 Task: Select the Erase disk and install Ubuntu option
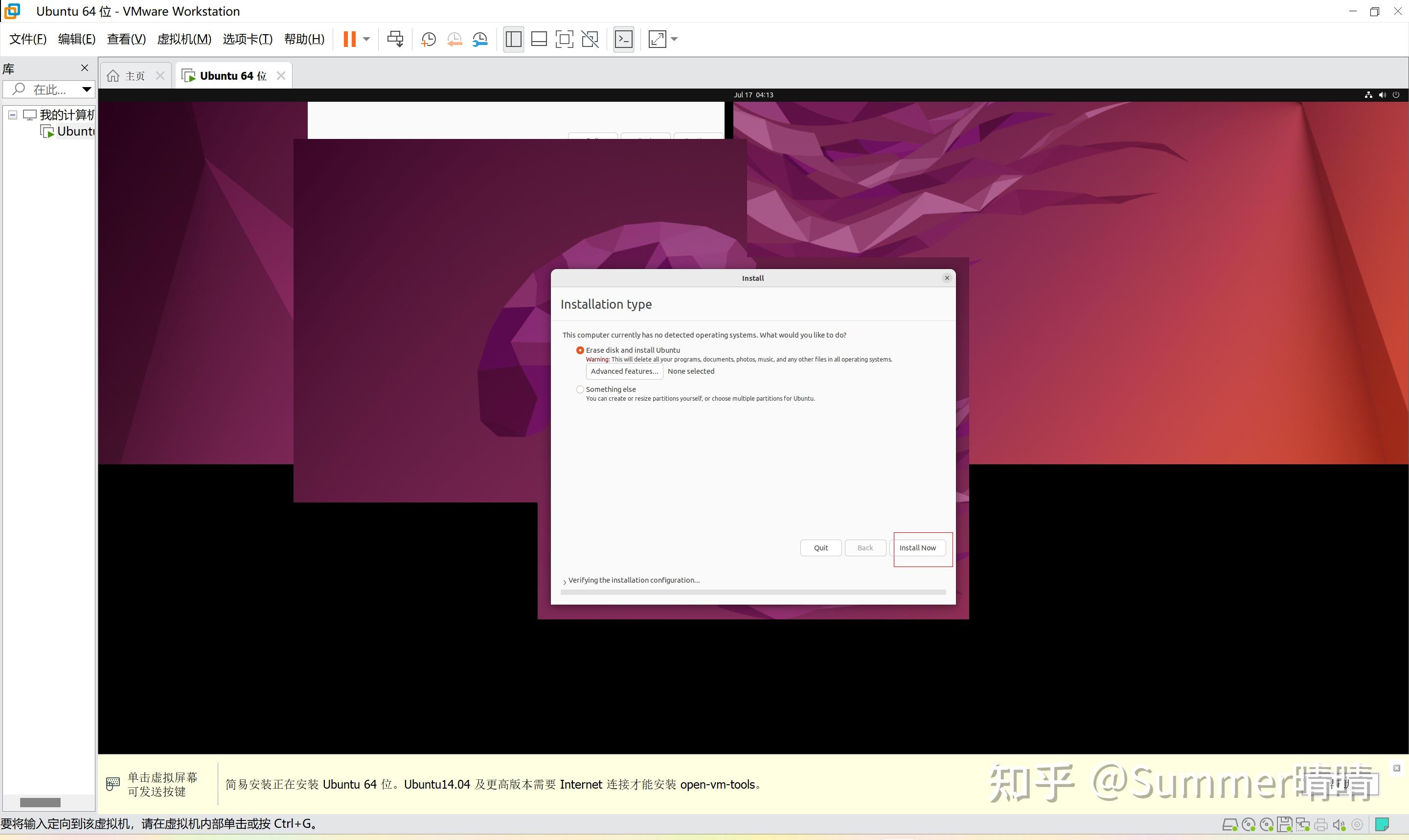tap(579, 350)
